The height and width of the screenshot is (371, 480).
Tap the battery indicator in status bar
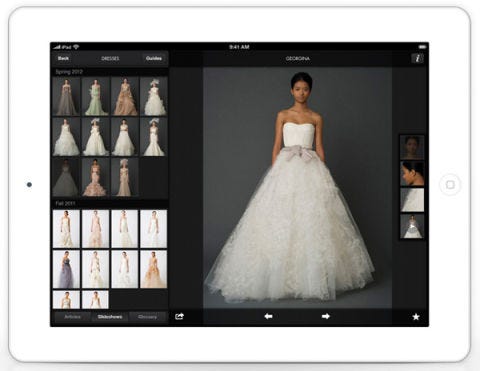pos(422,47)
